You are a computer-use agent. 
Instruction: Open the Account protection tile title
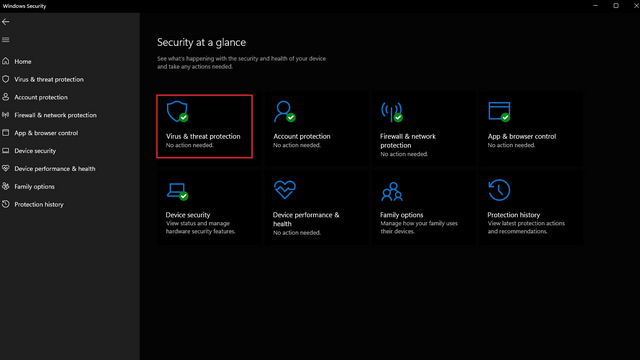click(x=302, y=136)
